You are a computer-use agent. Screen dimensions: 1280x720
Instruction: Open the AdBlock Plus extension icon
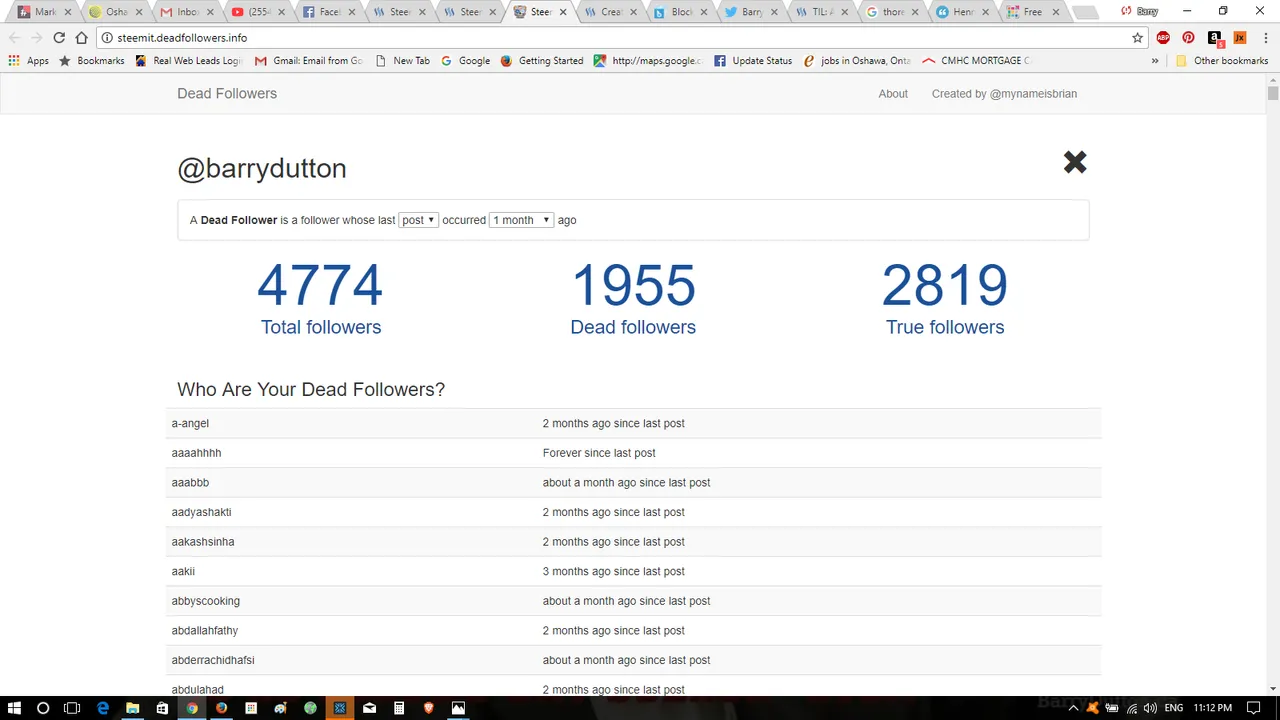click(x=1163, y=38)
